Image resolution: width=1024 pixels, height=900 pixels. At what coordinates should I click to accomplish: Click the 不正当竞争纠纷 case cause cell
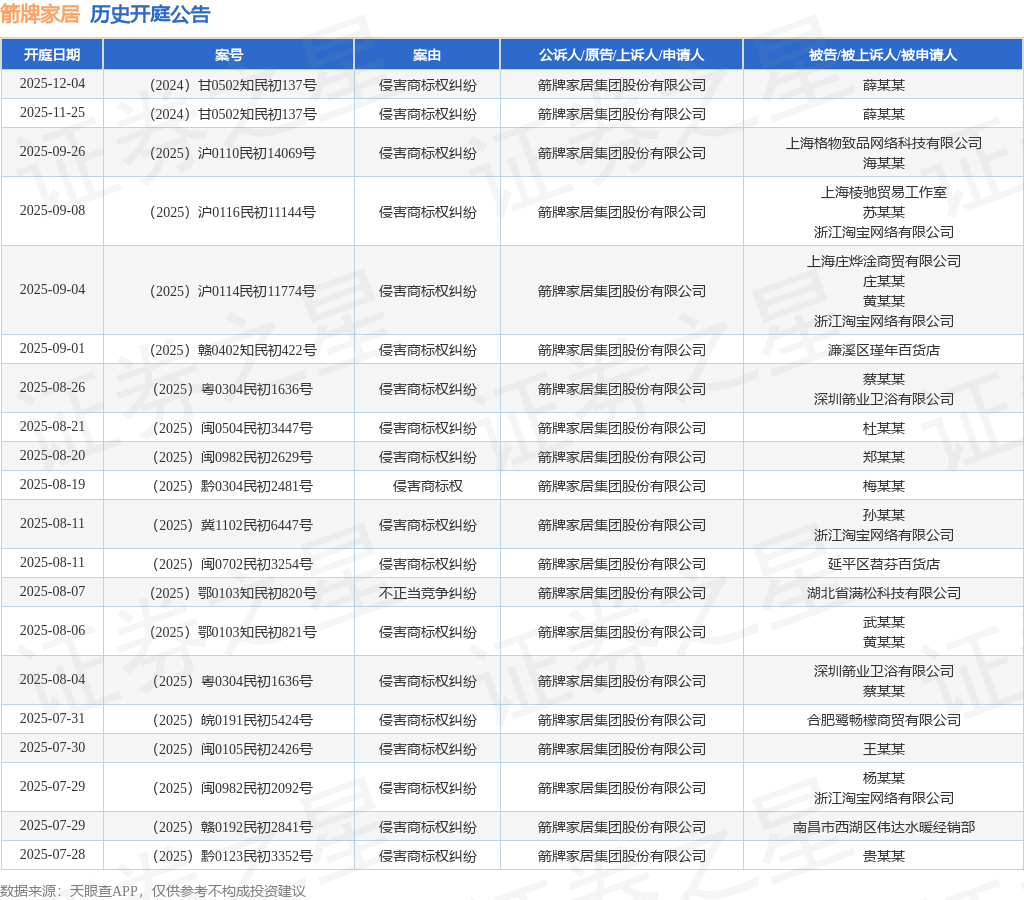pos(427,594)
